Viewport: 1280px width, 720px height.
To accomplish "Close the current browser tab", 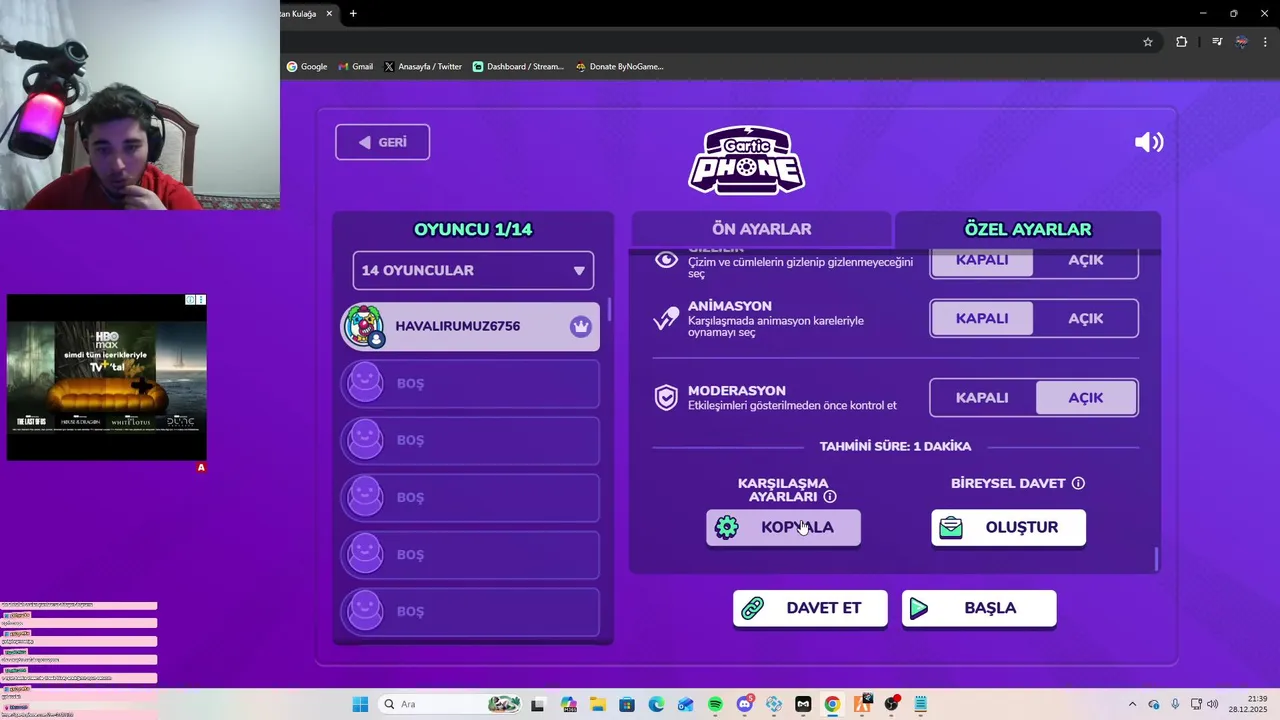I will [329, 14].
